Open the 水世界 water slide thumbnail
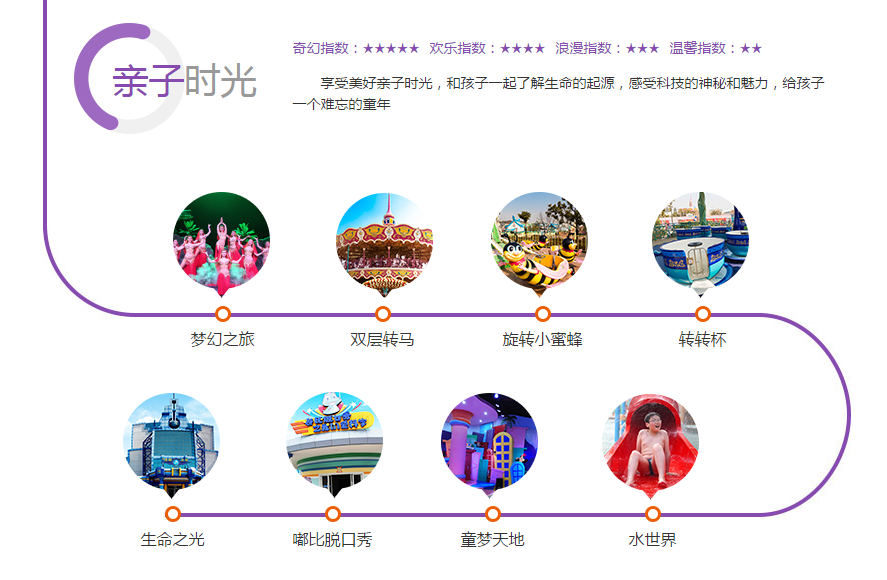This screenshot has width=887, height=580. [651, 445]
